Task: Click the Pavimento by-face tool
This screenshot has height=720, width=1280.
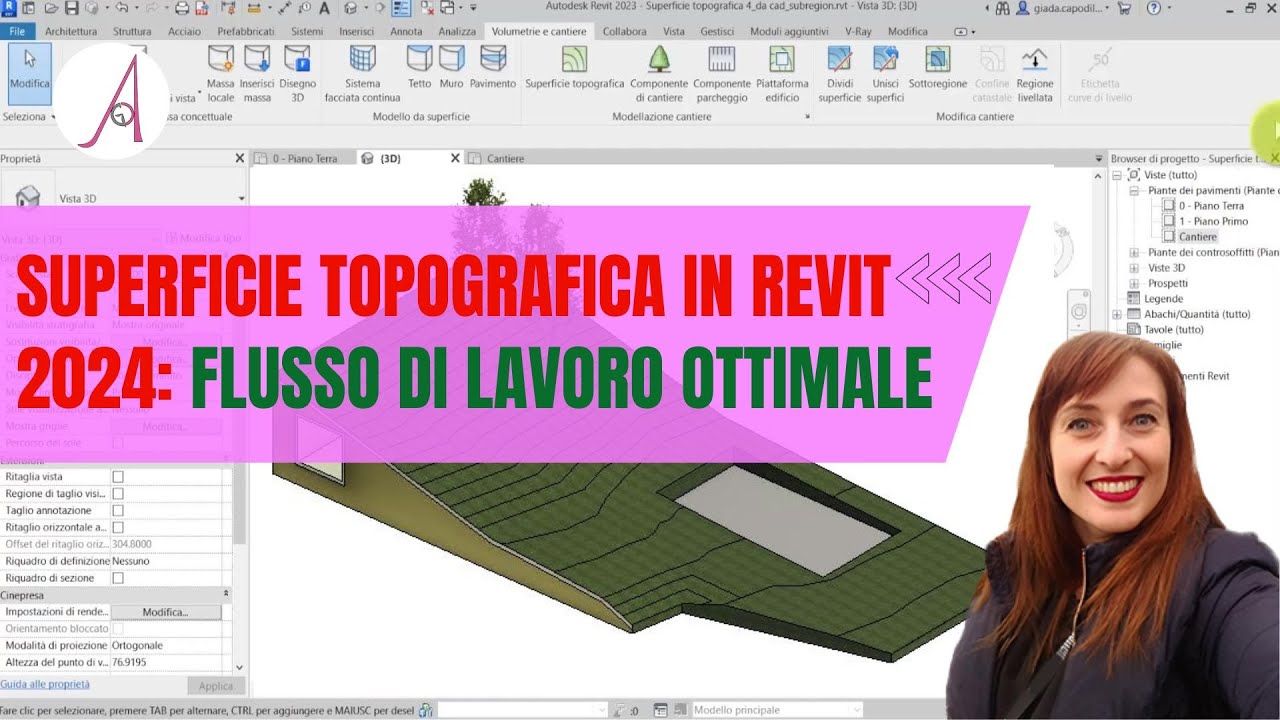Action: pos(492,68)
